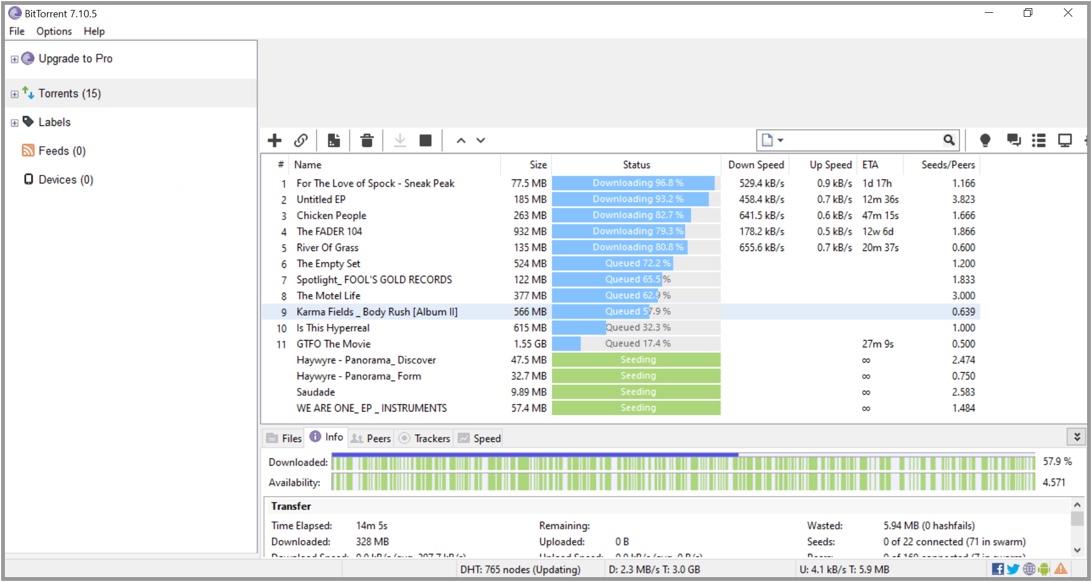1092x582 pixels.
Task: Move torrent down the queue arrow
Action: tap(481, 141)
